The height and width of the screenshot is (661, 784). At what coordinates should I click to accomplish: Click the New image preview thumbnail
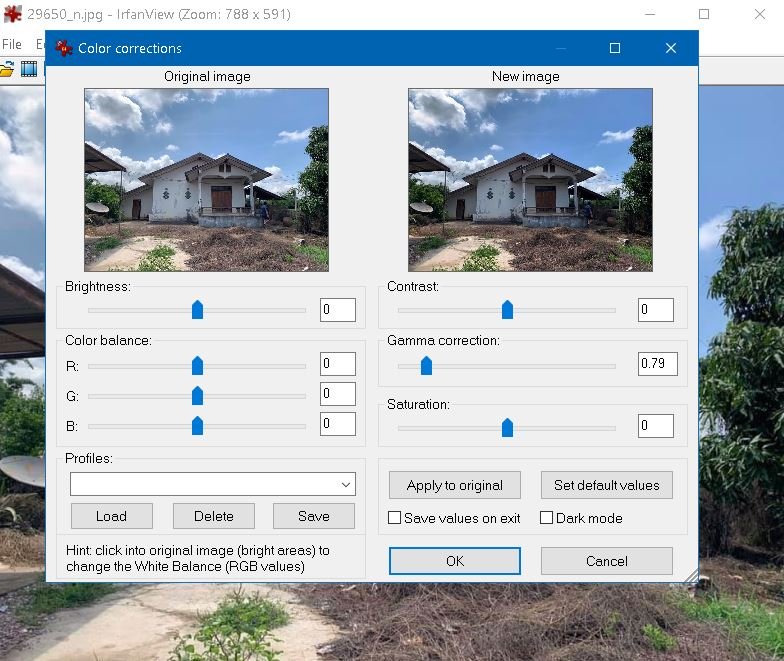pos(530,180)
